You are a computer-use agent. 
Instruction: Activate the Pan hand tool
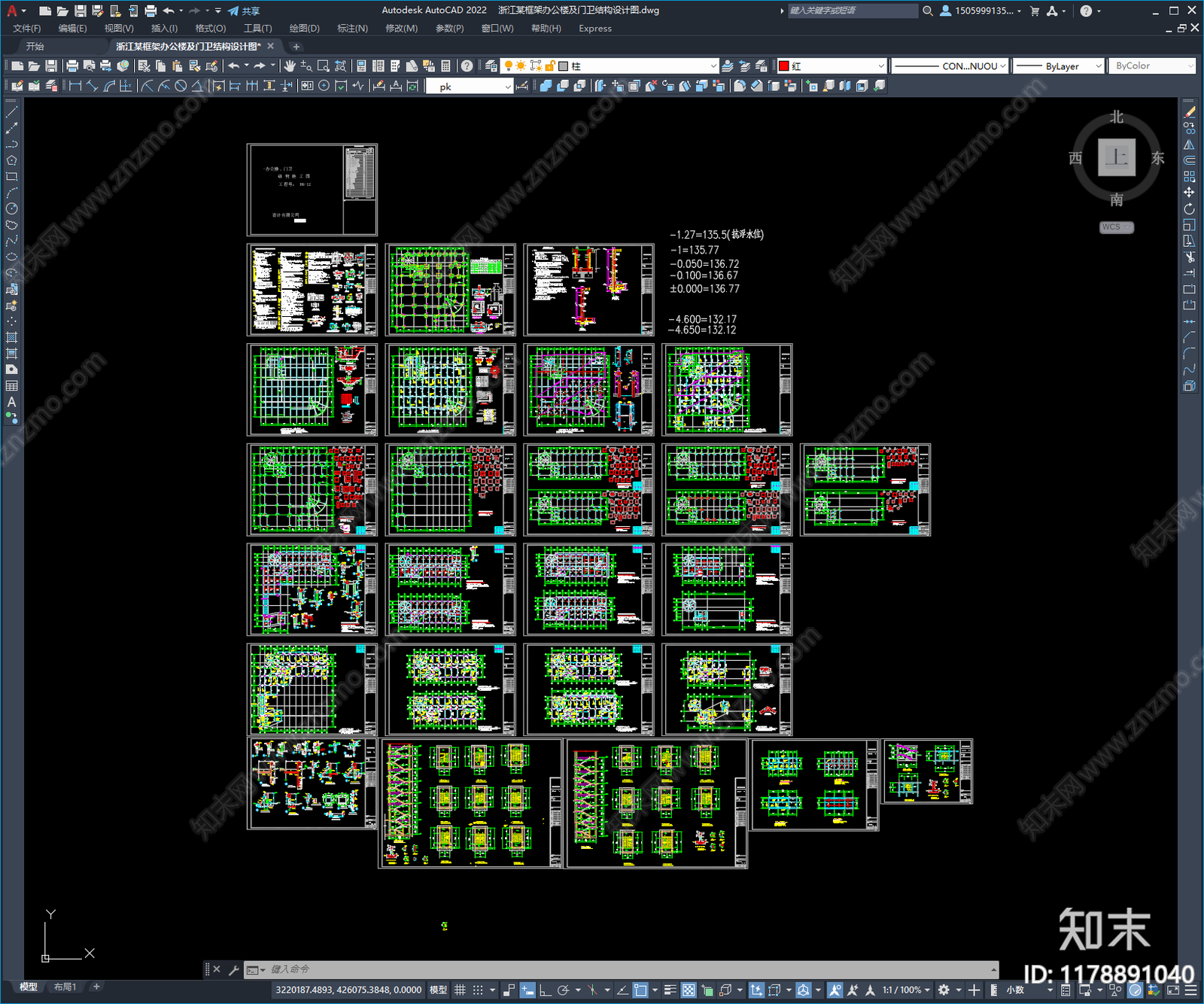[290, 66]
